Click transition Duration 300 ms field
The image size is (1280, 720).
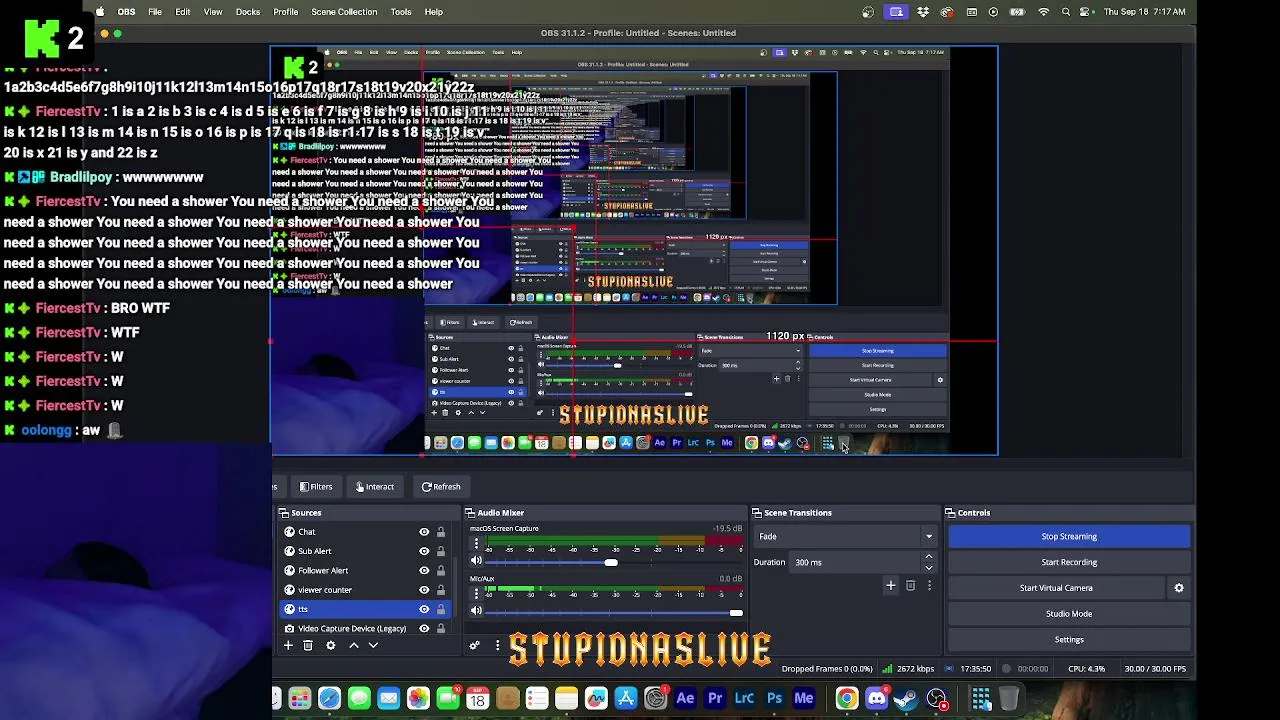(x=856, y=562)
